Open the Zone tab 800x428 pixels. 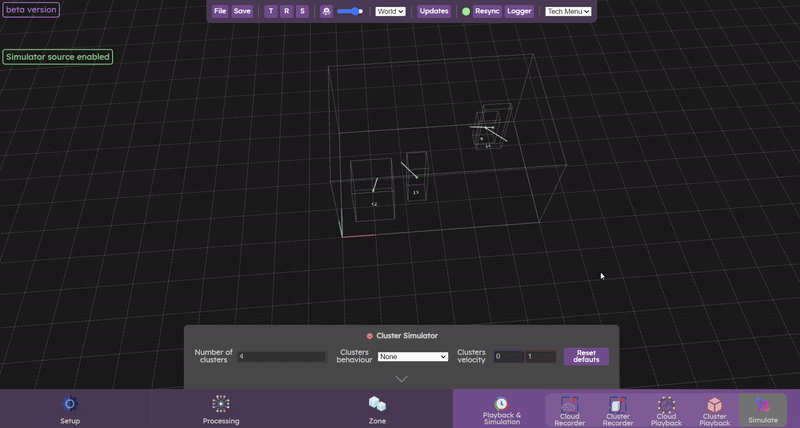coord(377,409)
